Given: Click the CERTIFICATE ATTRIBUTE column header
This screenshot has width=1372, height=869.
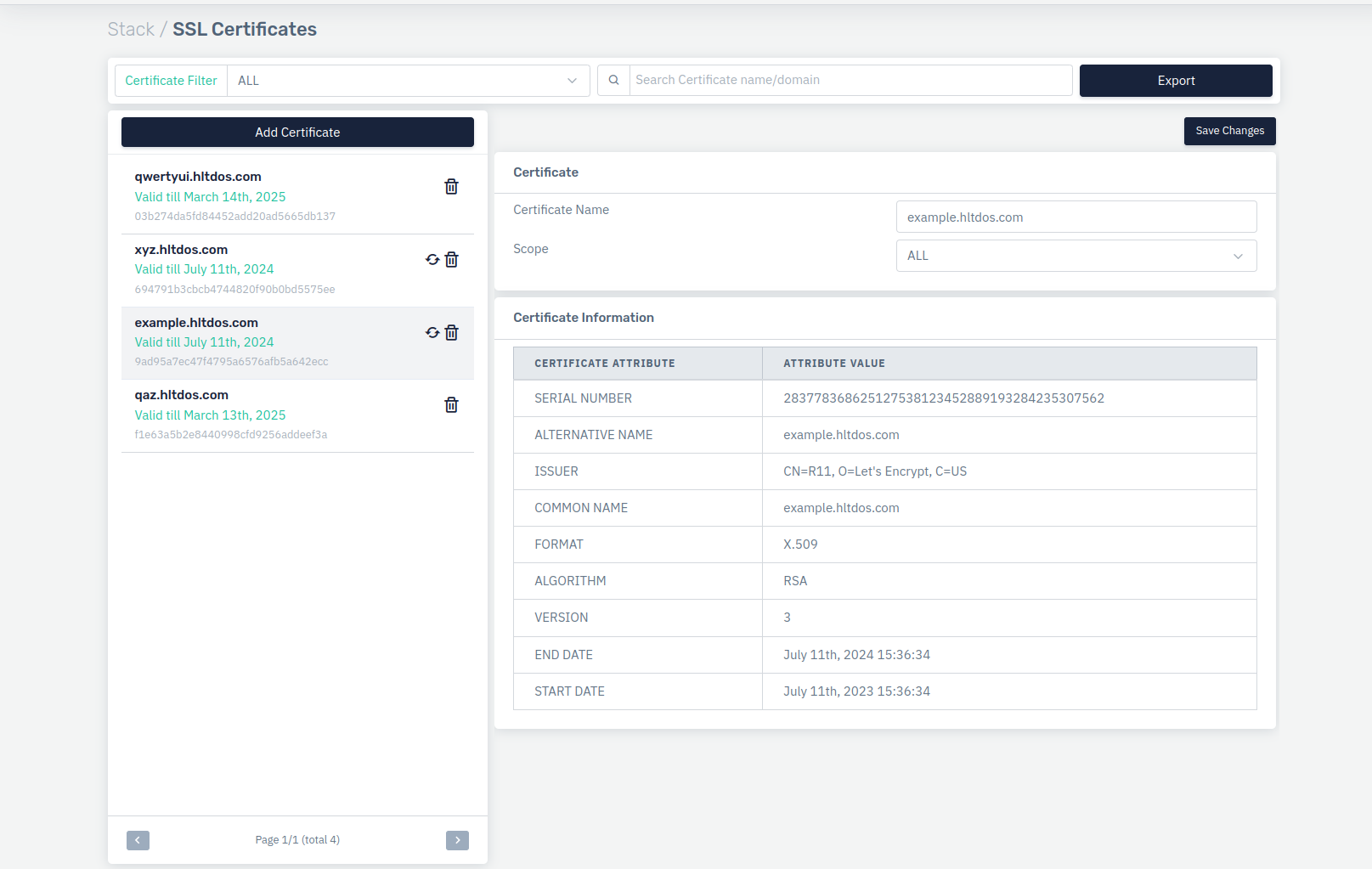Looking at the screenshot, I should 605,364.
